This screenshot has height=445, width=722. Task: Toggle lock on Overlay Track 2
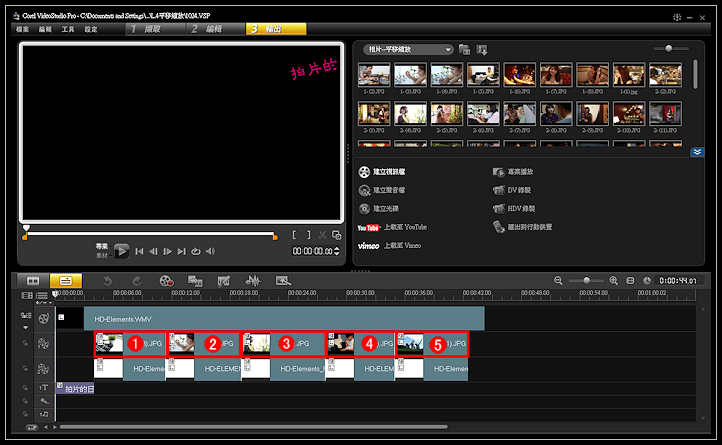click(x=25, y=369)
